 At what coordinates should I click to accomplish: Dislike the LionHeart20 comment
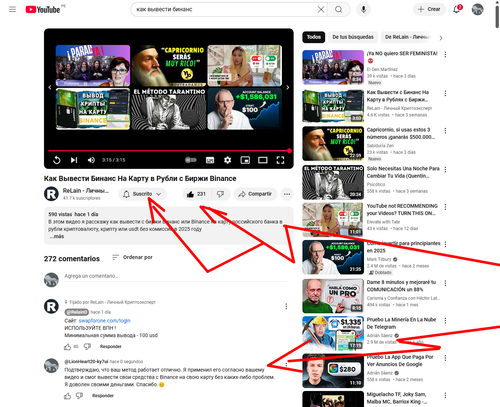[79, 396]
